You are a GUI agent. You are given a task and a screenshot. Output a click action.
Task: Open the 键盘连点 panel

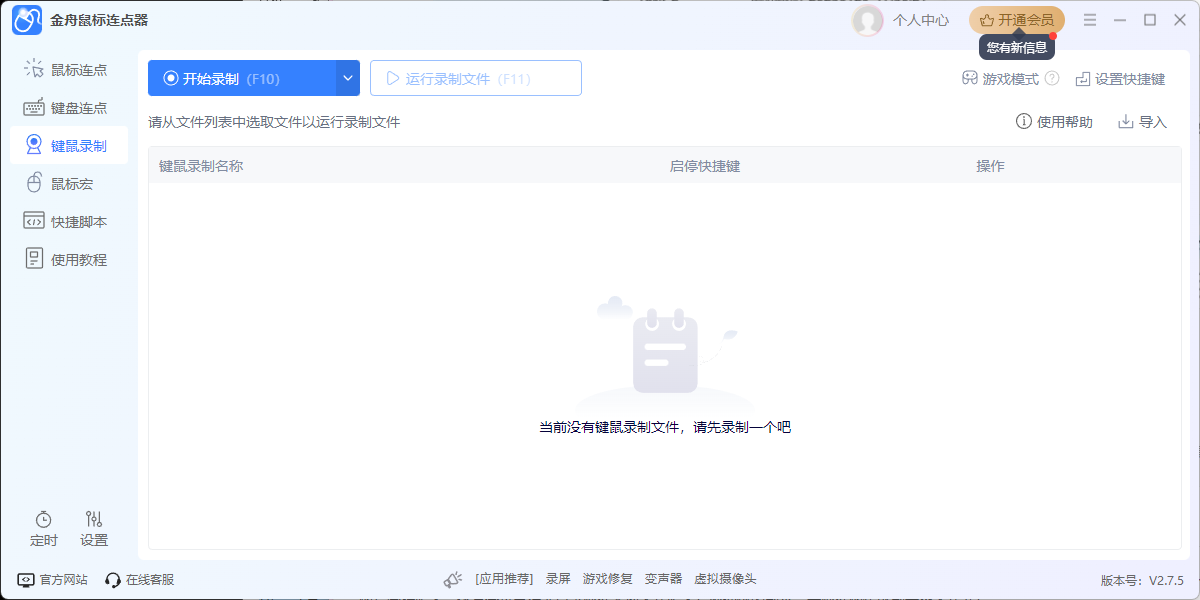(70, 107)
